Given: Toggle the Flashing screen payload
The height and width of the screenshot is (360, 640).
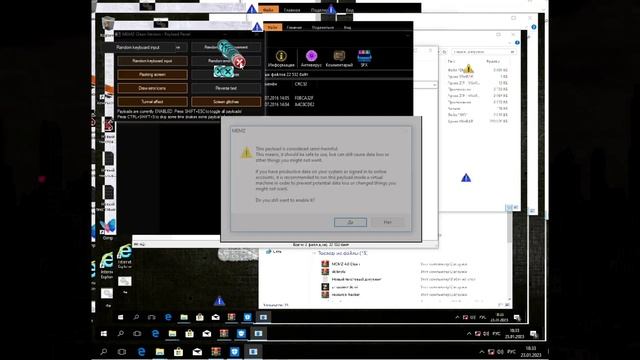Looking at the screenshot, I should [x=152, y=74].
